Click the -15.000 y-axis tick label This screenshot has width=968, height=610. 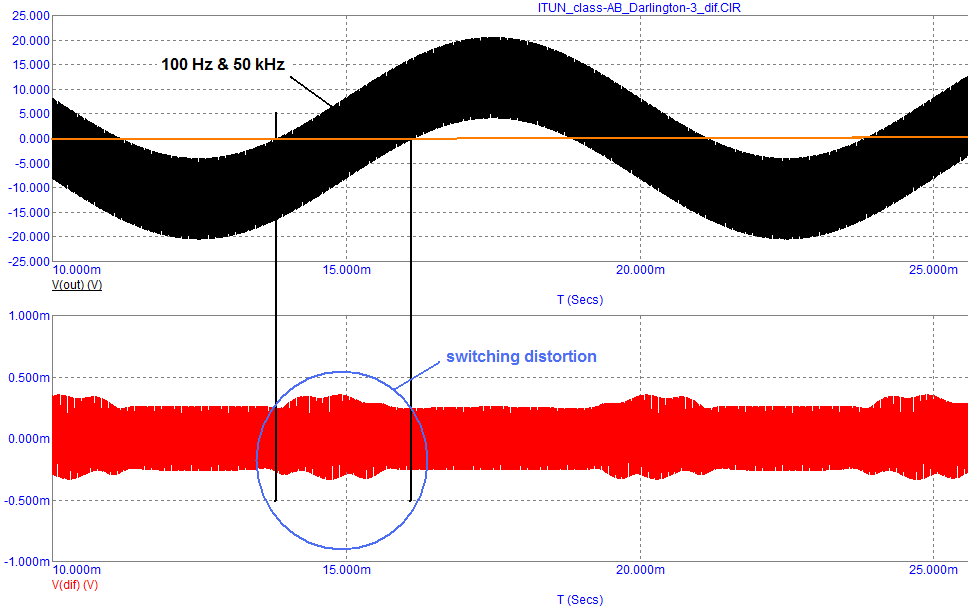click(29, 212)
